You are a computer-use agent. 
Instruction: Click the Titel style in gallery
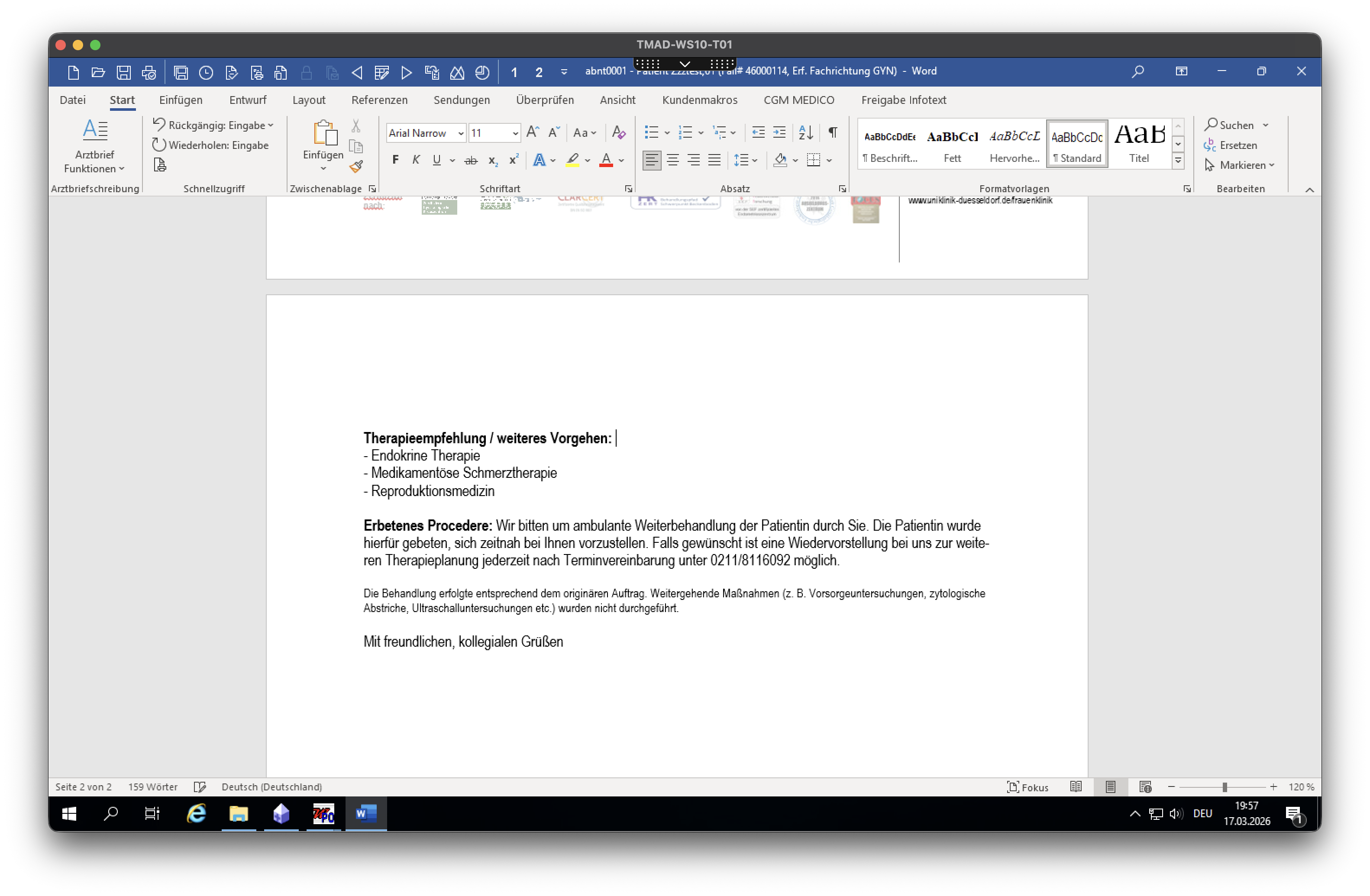pyautogui.click(x=1139, y=144)
